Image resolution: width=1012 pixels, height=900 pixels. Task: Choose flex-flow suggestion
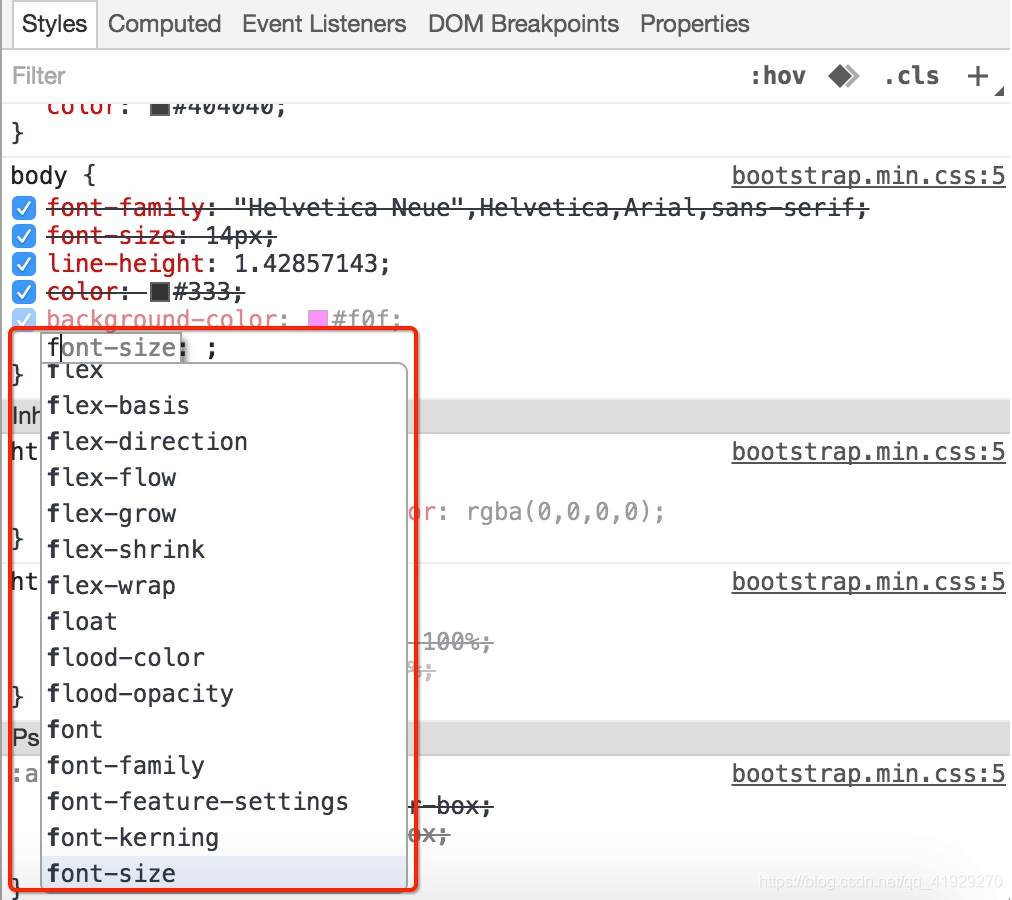tap(224, 478)
